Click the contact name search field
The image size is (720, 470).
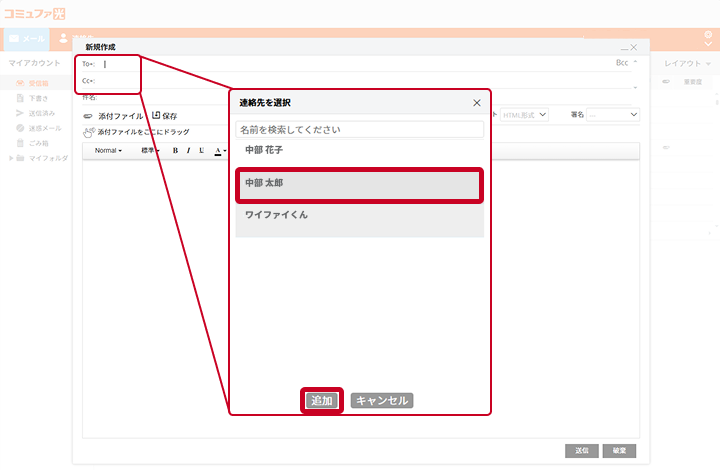(x=360, y=130)
